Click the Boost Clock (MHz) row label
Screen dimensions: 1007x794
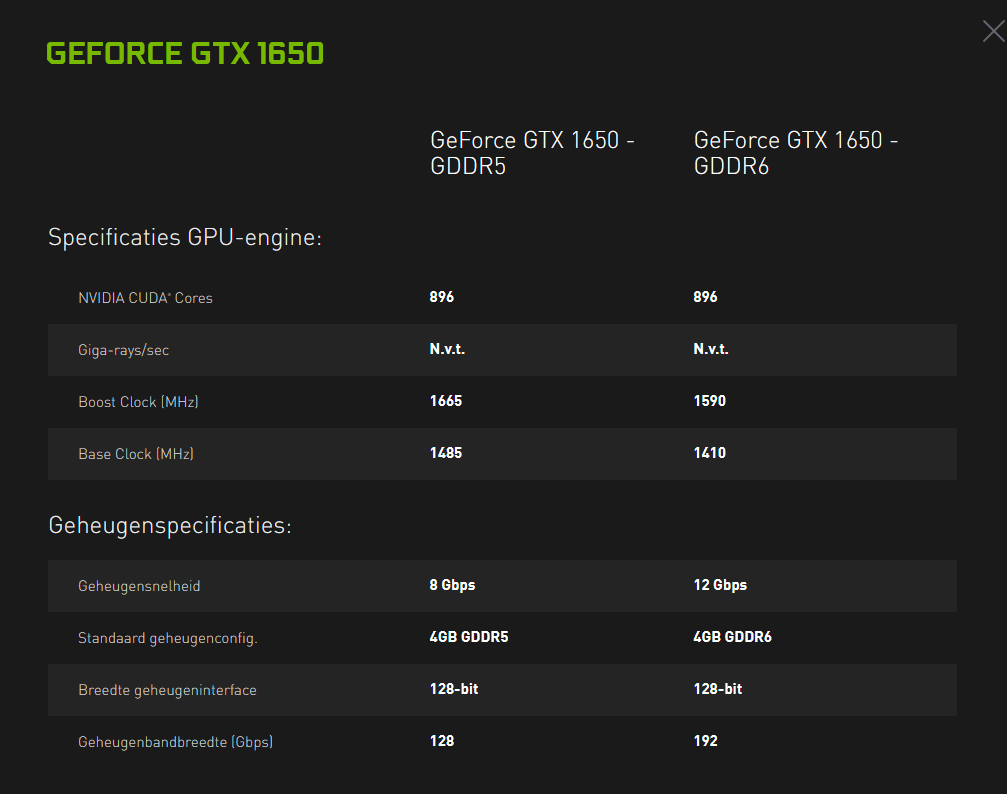click(x=138, y=402)
